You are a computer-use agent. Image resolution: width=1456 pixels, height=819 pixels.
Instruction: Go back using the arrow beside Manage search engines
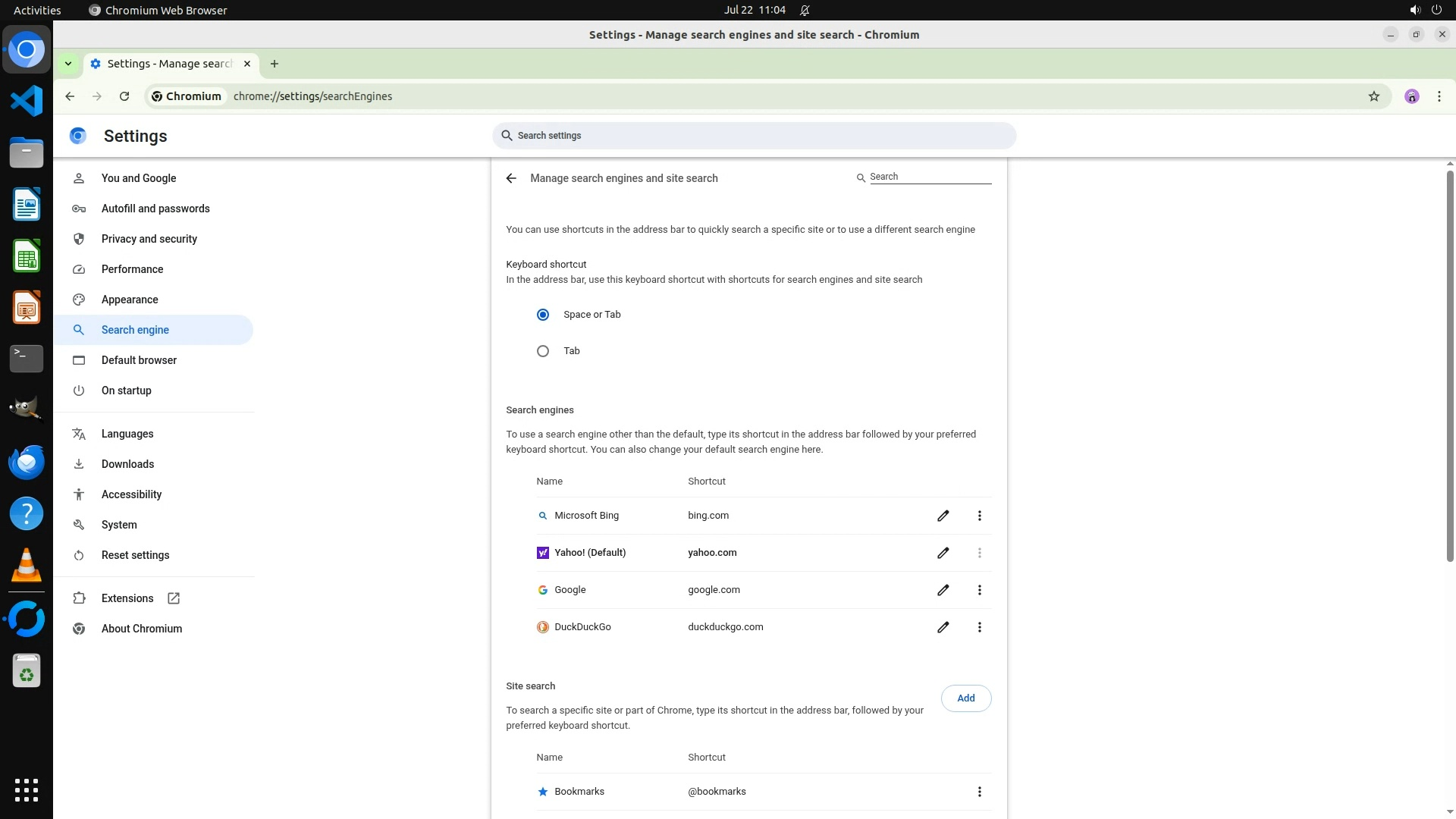click(x=511, y=178)
